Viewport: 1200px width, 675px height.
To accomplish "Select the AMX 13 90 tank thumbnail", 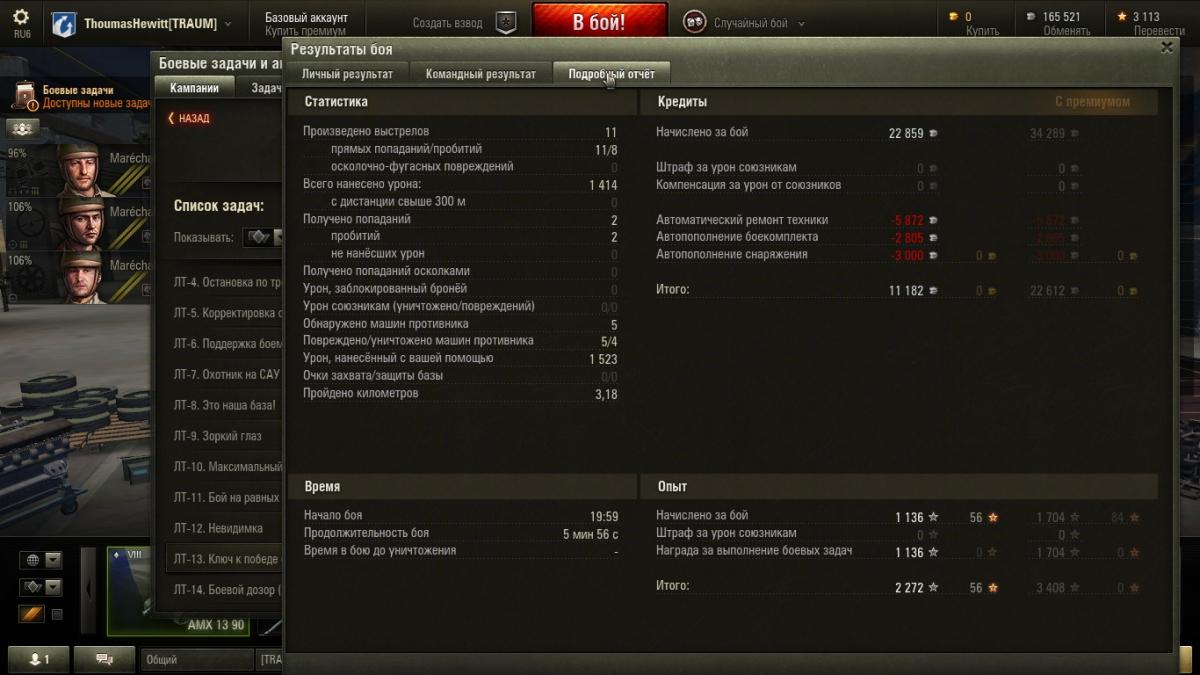I will click(177, 590).
